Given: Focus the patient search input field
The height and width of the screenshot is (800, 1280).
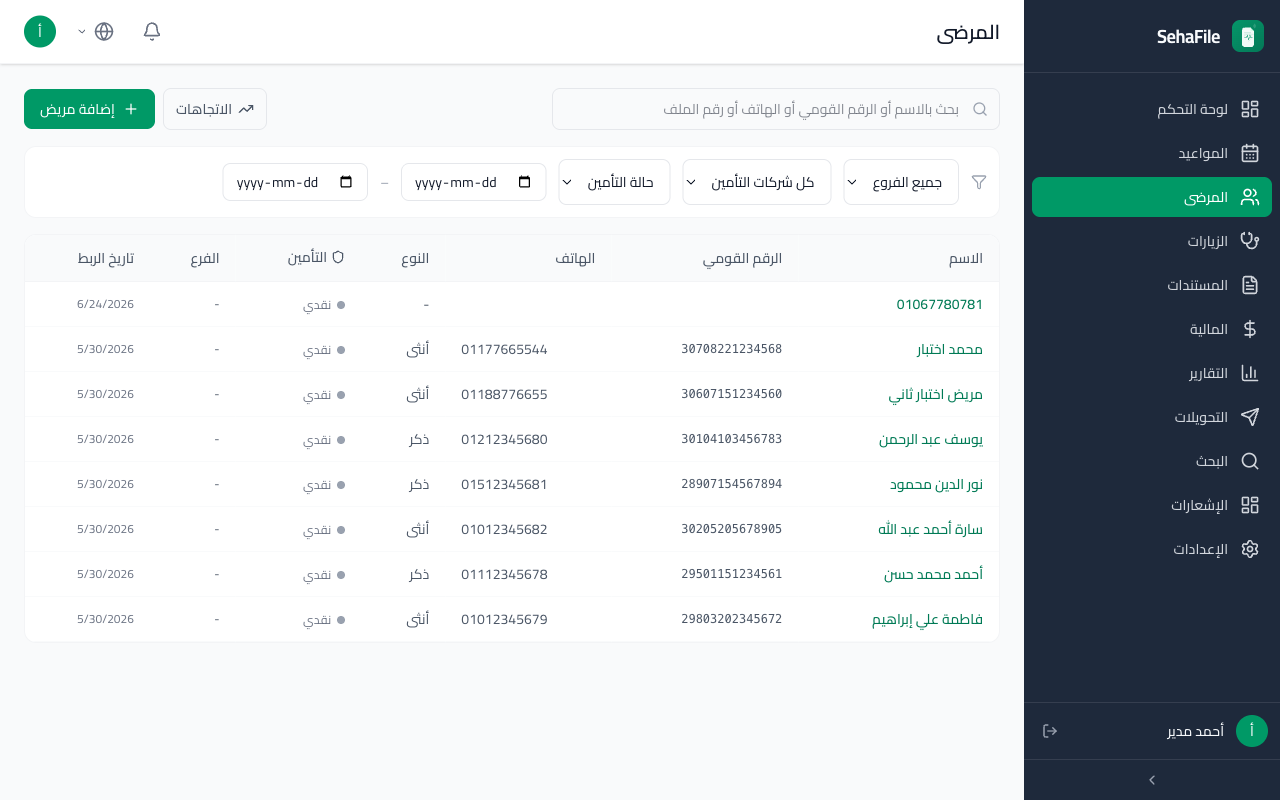Looking at the screenshot, I should click(x=776, y=109).
